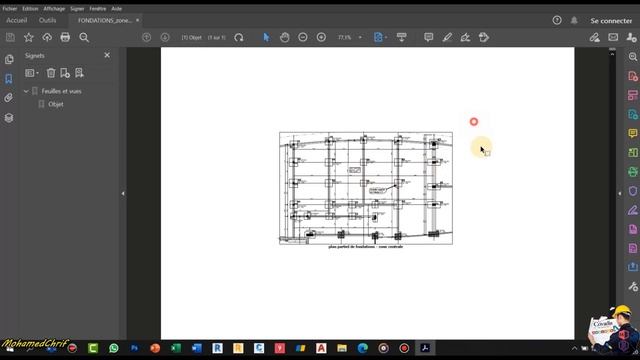
Task: Open the sign document pen tool
Action: pos(465,38)
